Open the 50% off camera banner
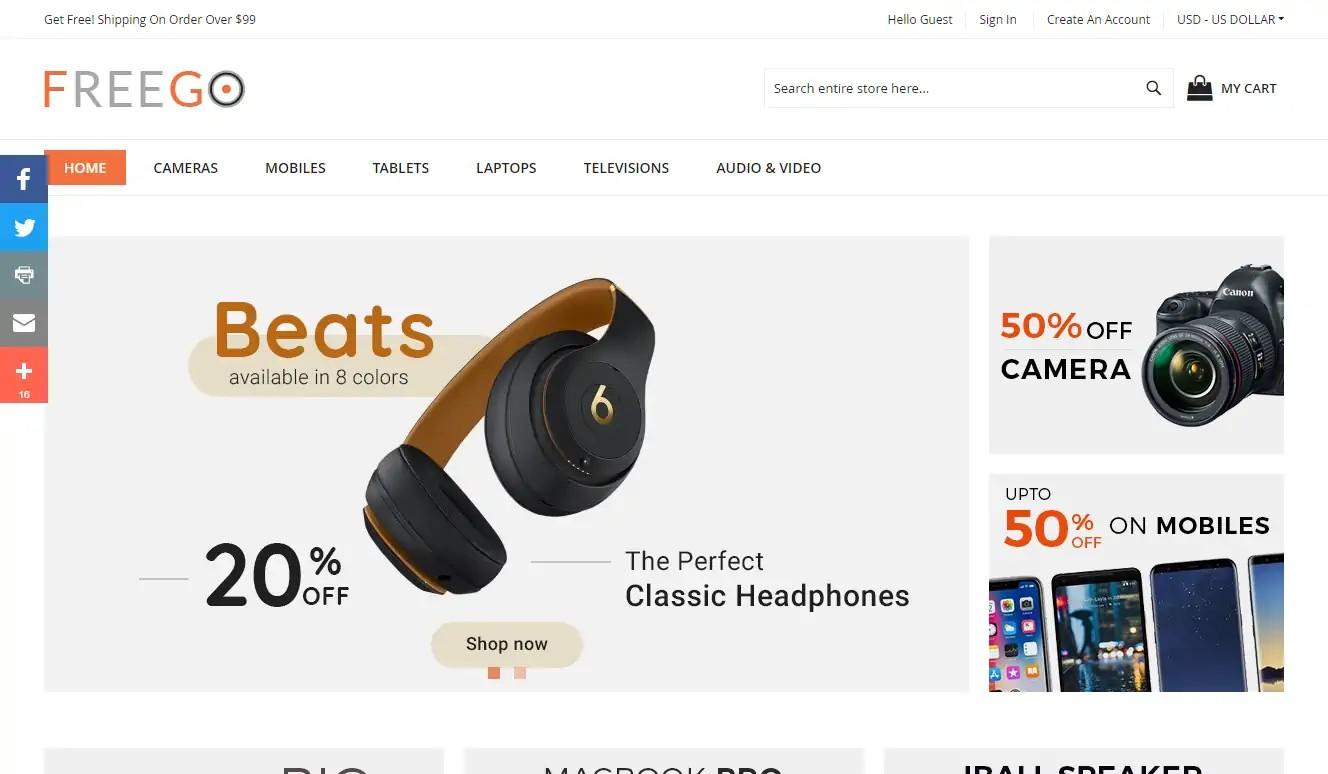The image size is (1328, 774). point(1136,345)
